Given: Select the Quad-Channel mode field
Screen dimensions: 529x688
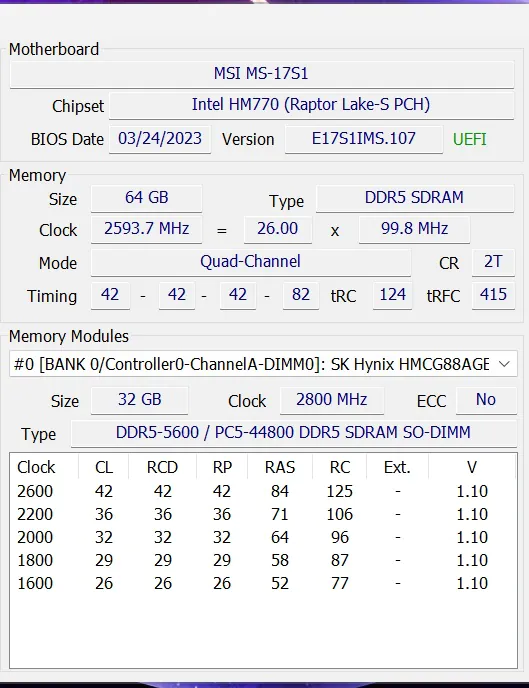Looking at the screenshot, I should click(250, 262).
